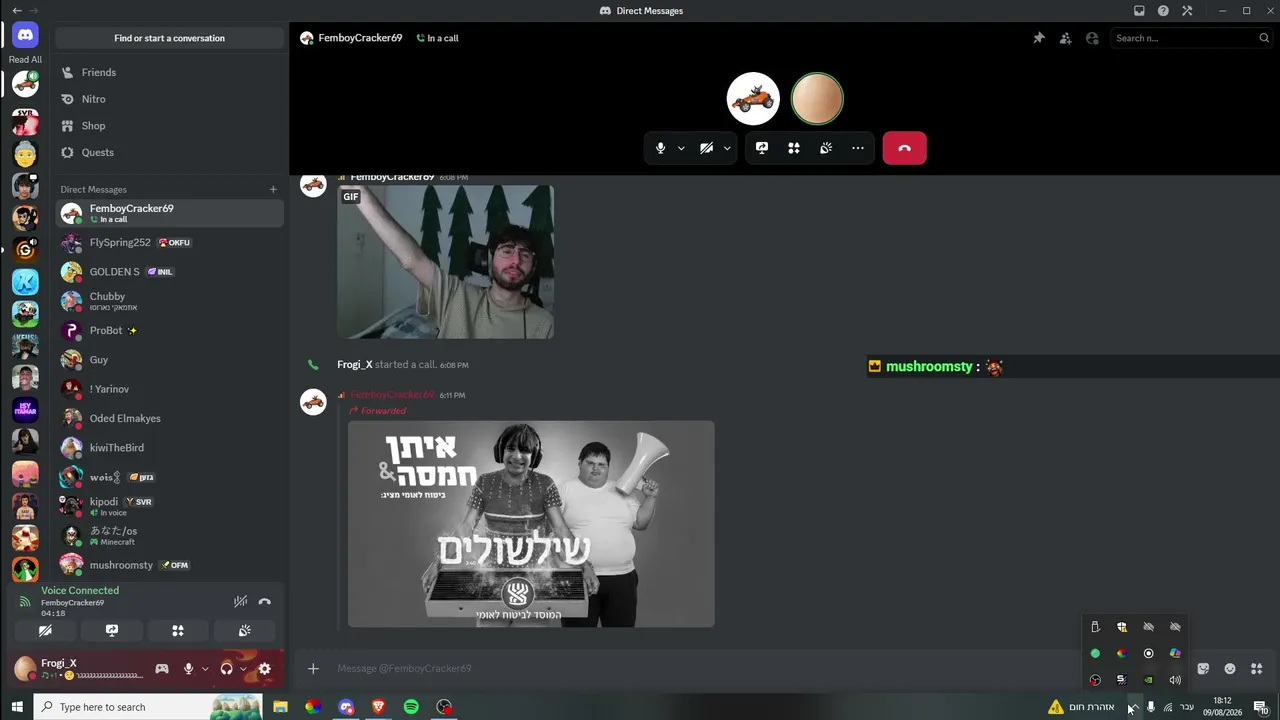Open the Windows Start menu
1280x720 pixels.
(17, 707)
